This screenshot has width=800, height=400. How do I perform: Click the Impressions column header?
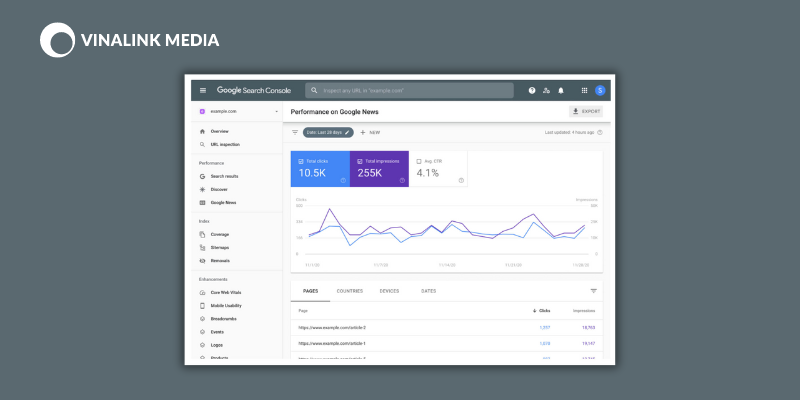(x=584, y=311)
